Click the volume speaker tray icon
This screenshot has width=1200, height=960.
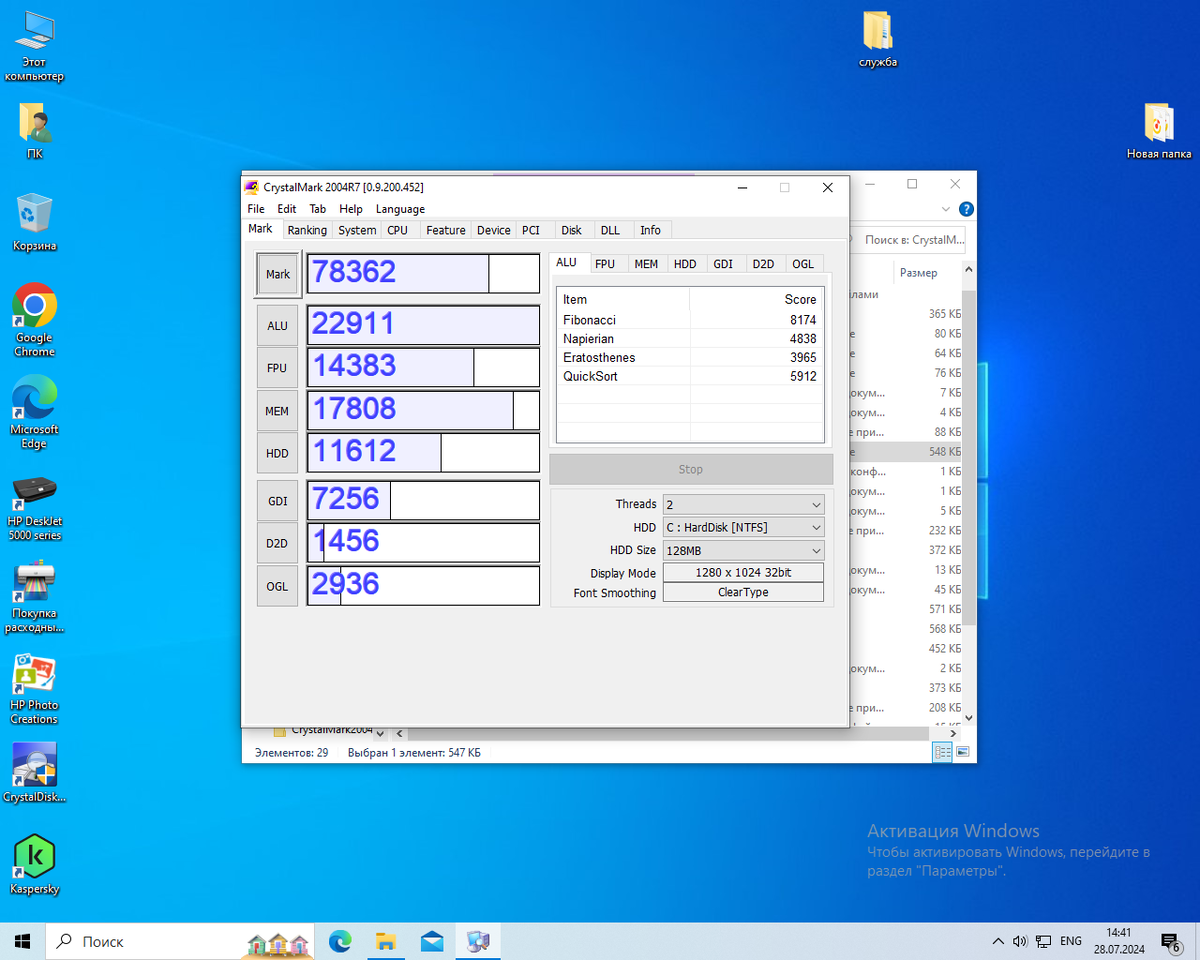click(x=1020, y=941)
